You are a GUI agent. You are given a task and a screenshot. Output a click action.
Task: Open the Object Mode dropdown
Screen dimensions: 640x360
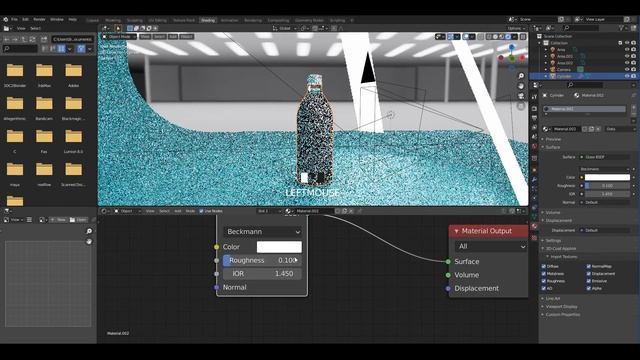119,36
